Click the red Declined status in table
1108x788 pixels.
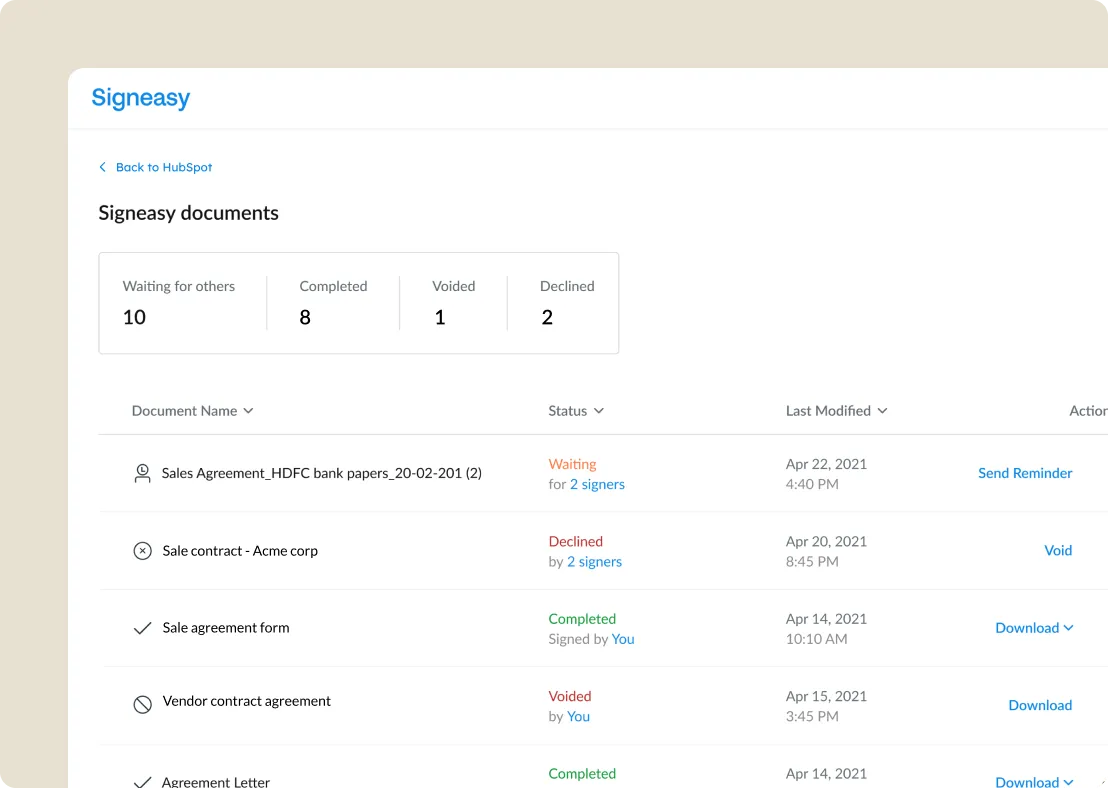click(x=576, y=541)
